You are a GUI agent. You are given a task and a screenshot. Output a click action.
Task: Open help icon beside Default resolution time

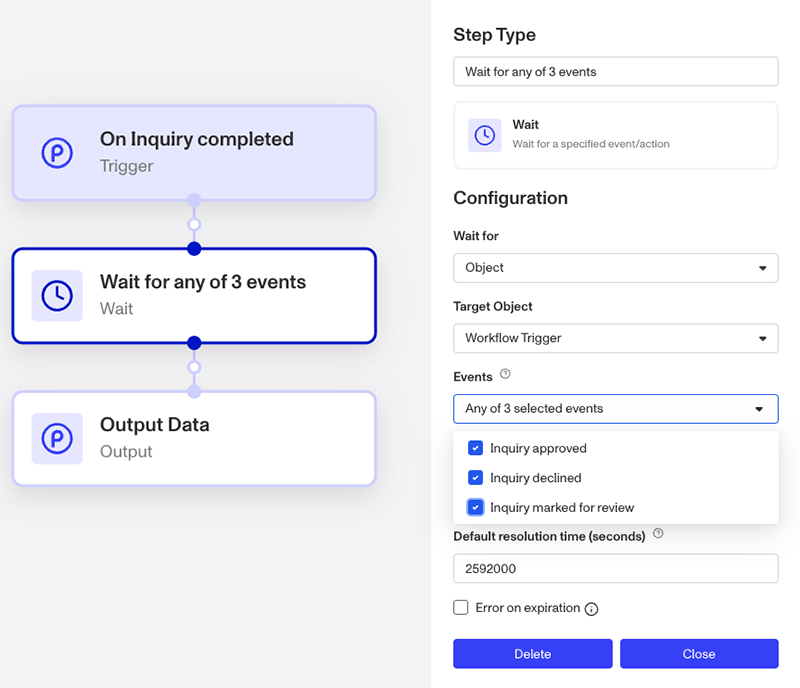click(658, 533)
